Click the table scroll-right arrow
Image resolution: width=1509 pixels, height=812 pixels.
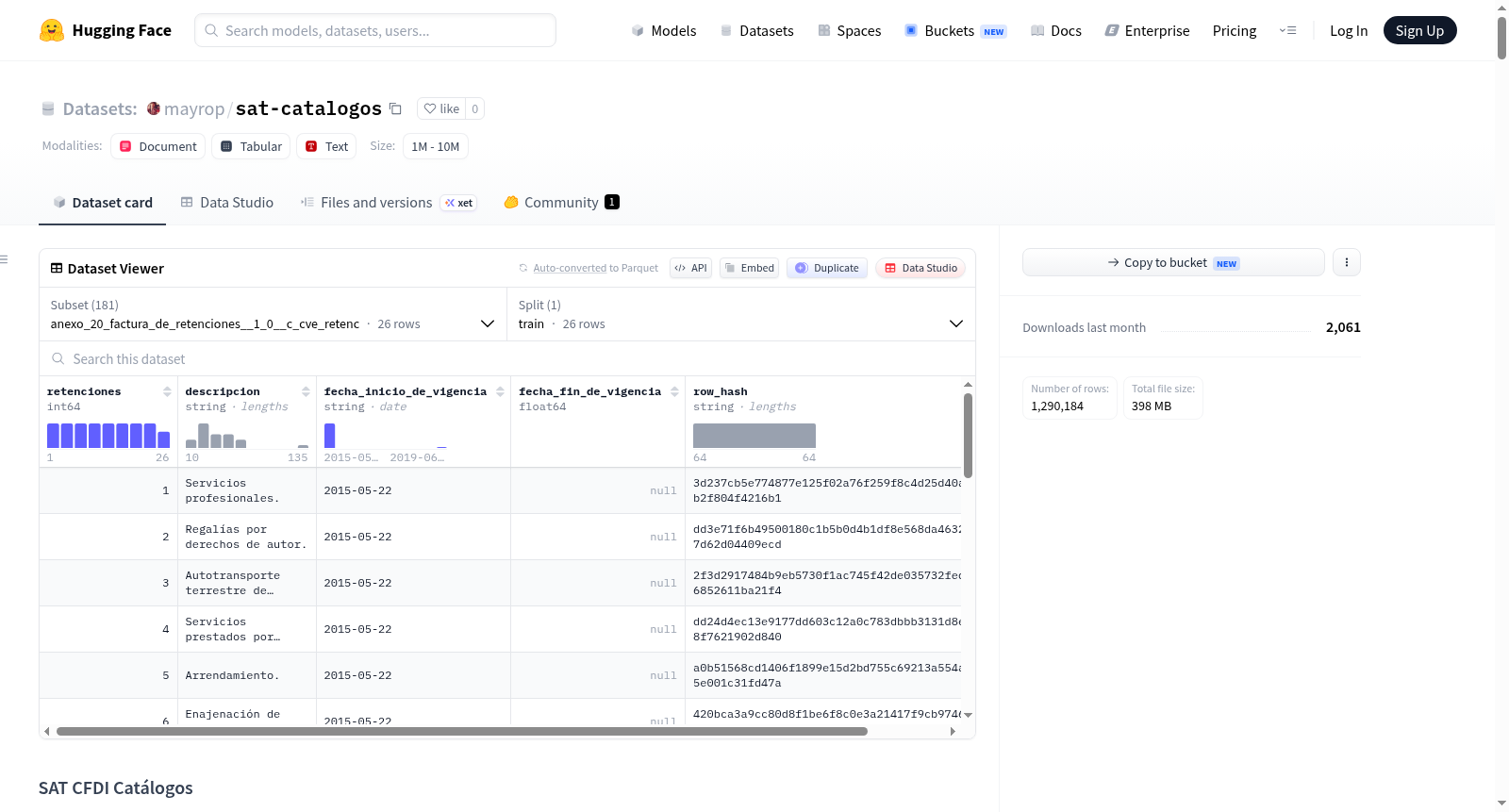[x=953, y=731]
